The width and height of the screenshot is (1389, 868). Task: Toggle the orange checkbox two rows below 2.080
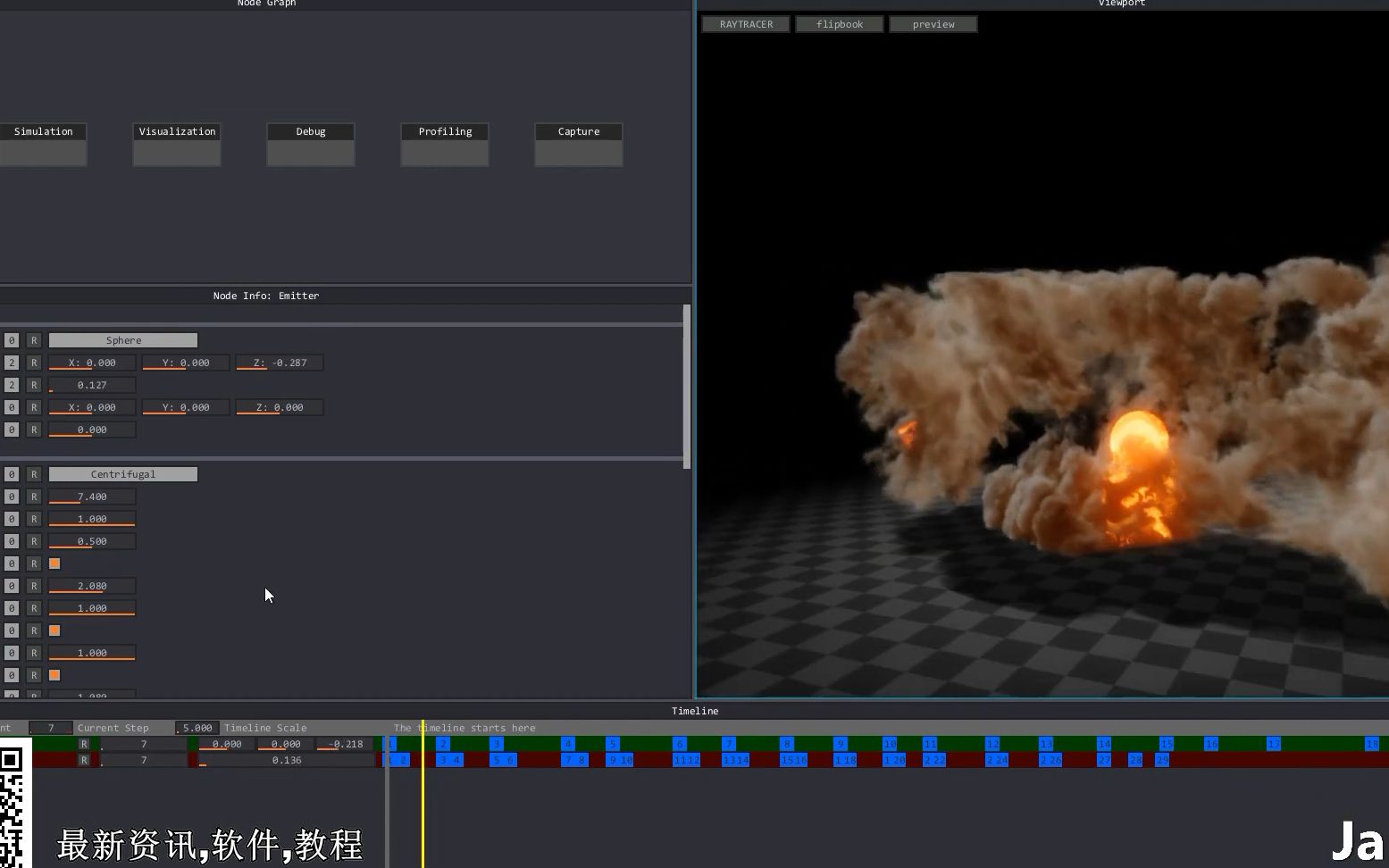54,630
